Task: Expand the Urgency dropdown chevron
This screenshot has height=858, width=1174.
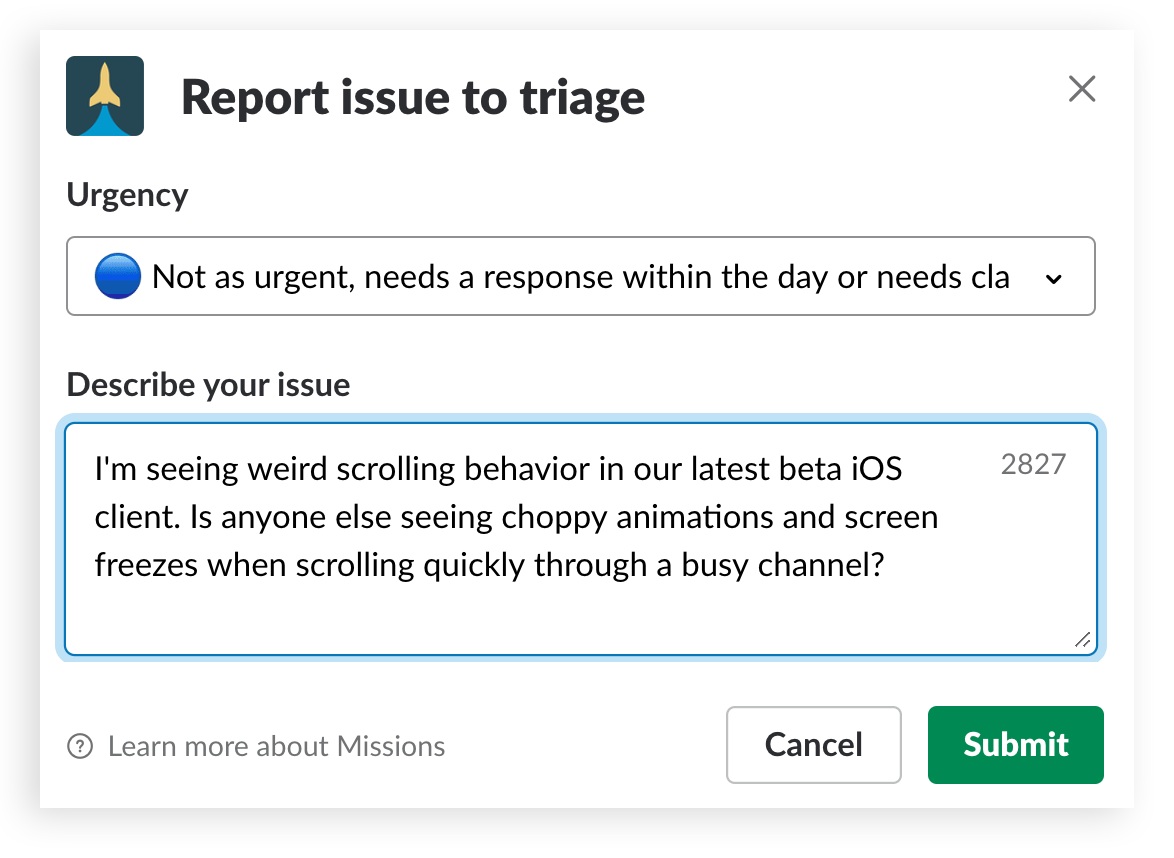Action: [x=1053, y=279]
